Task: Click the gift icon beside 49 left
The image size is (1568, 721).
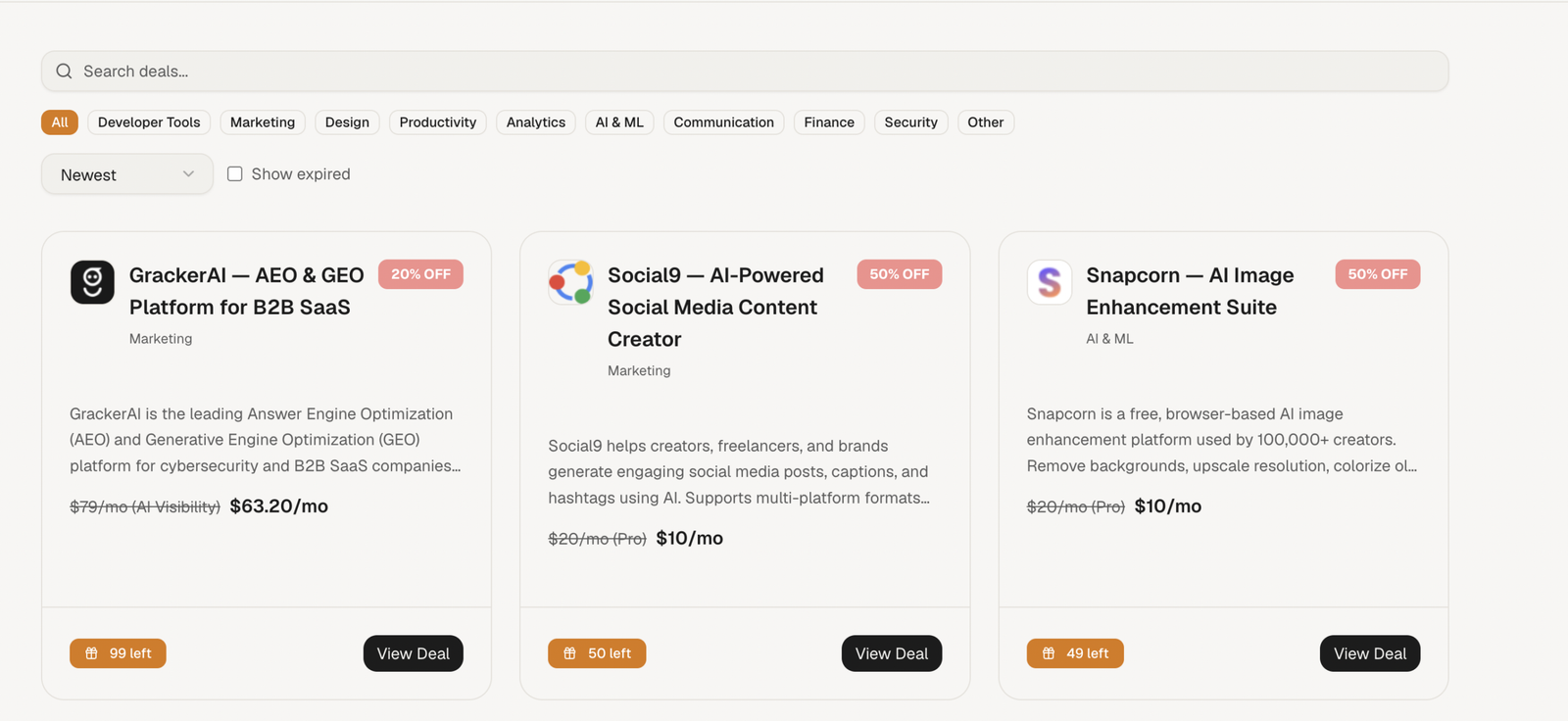Action: pos(1049,653)
